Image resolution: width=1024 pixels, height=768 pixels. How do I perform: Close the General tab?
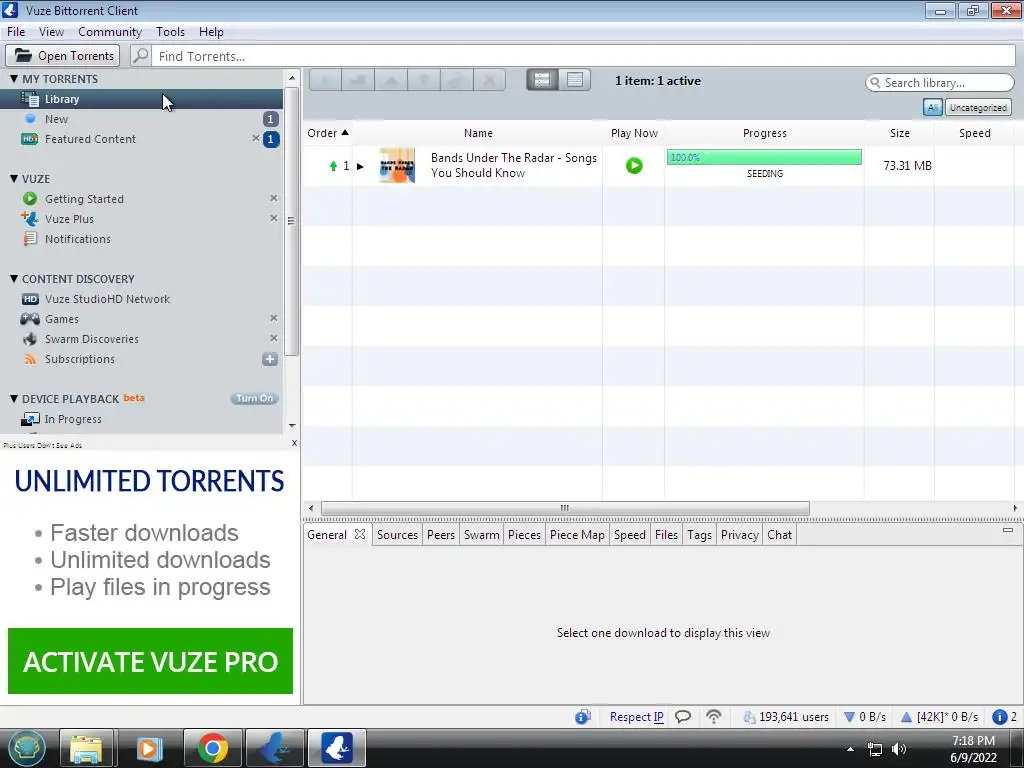[360, 534]
